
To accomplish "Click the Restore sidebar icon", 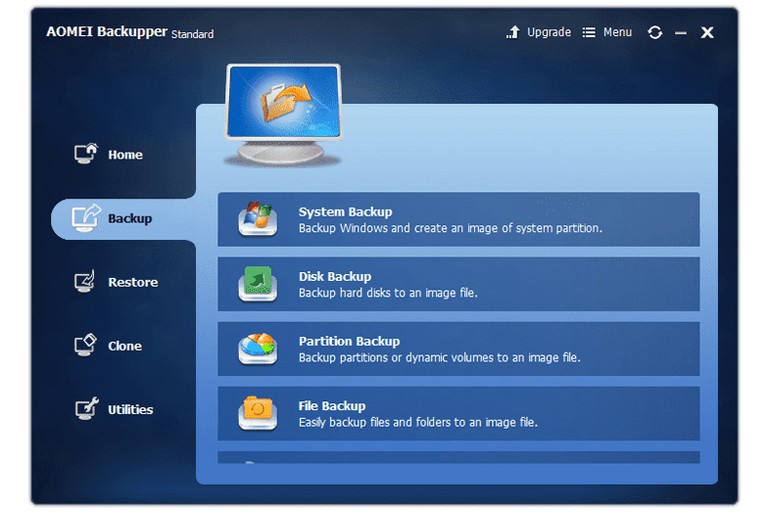I will click(x=85, y=281).
